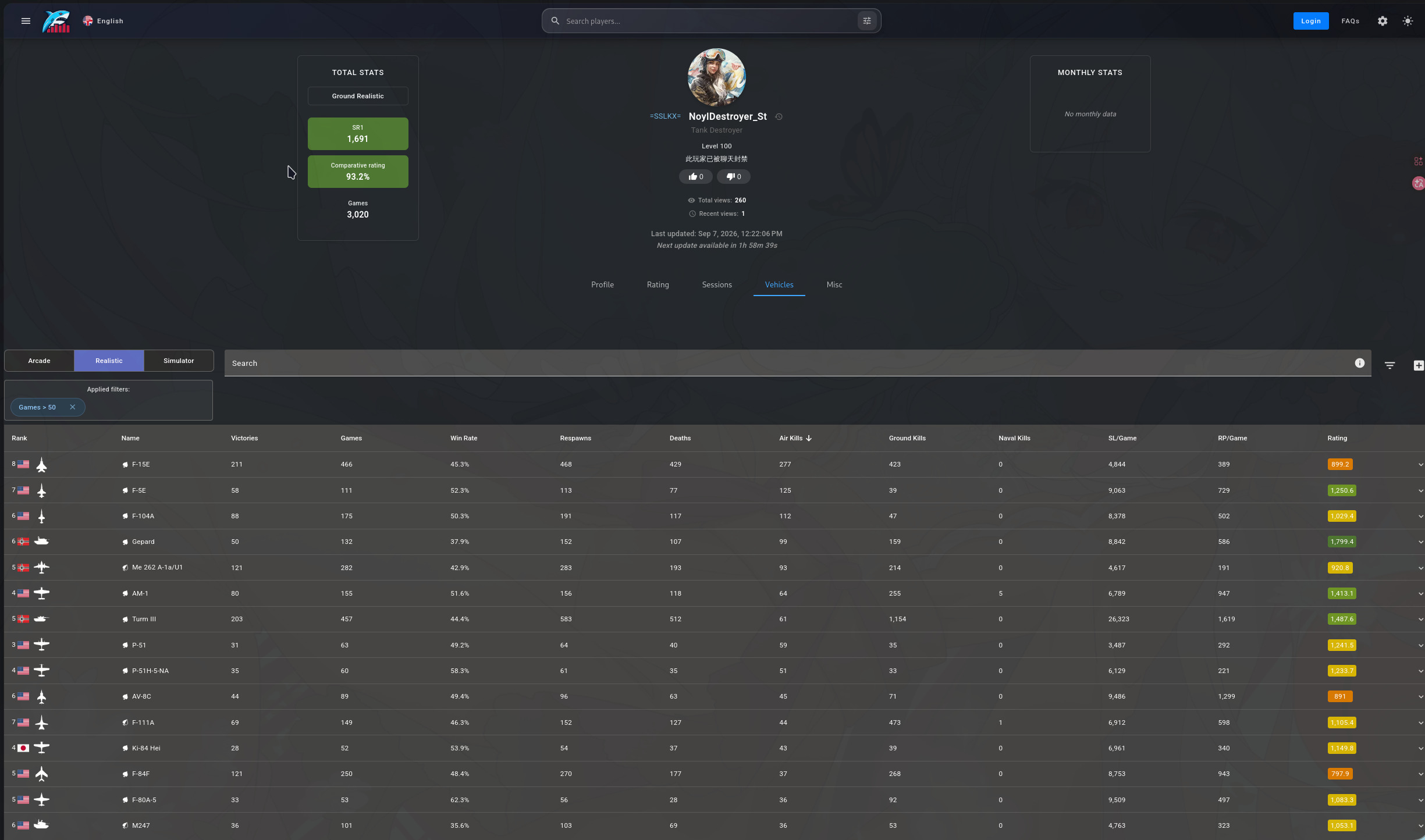Click the shark logo home icon
Viewport: 1425px width, 840px height.
(56, 21)
